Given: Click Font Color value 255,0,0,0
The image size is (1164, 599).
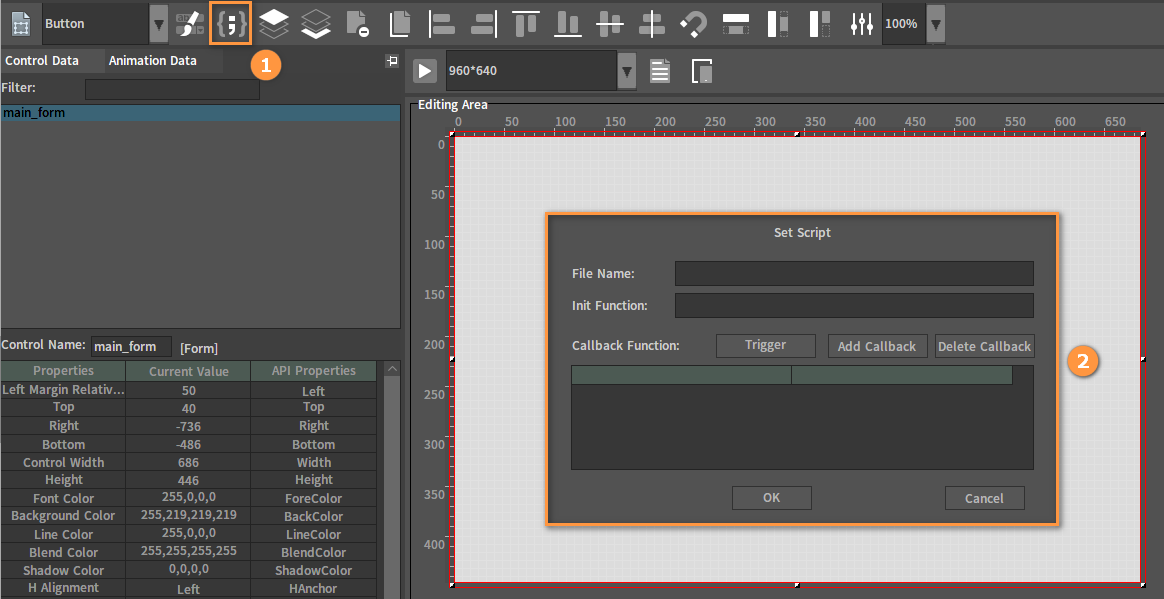Looking at the screenshot, I should point(189,497).
